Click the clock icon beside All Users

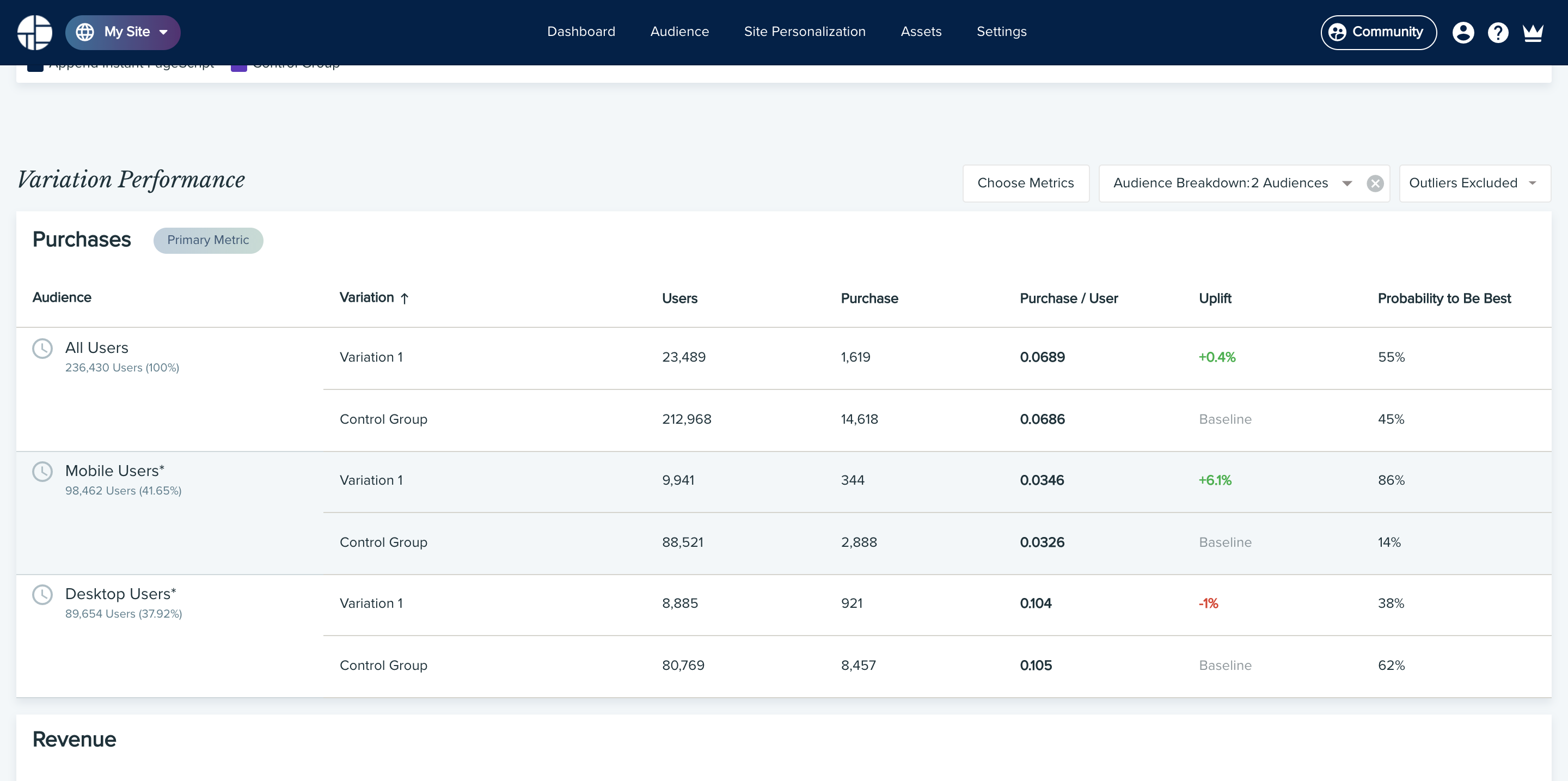click(42, 349)
